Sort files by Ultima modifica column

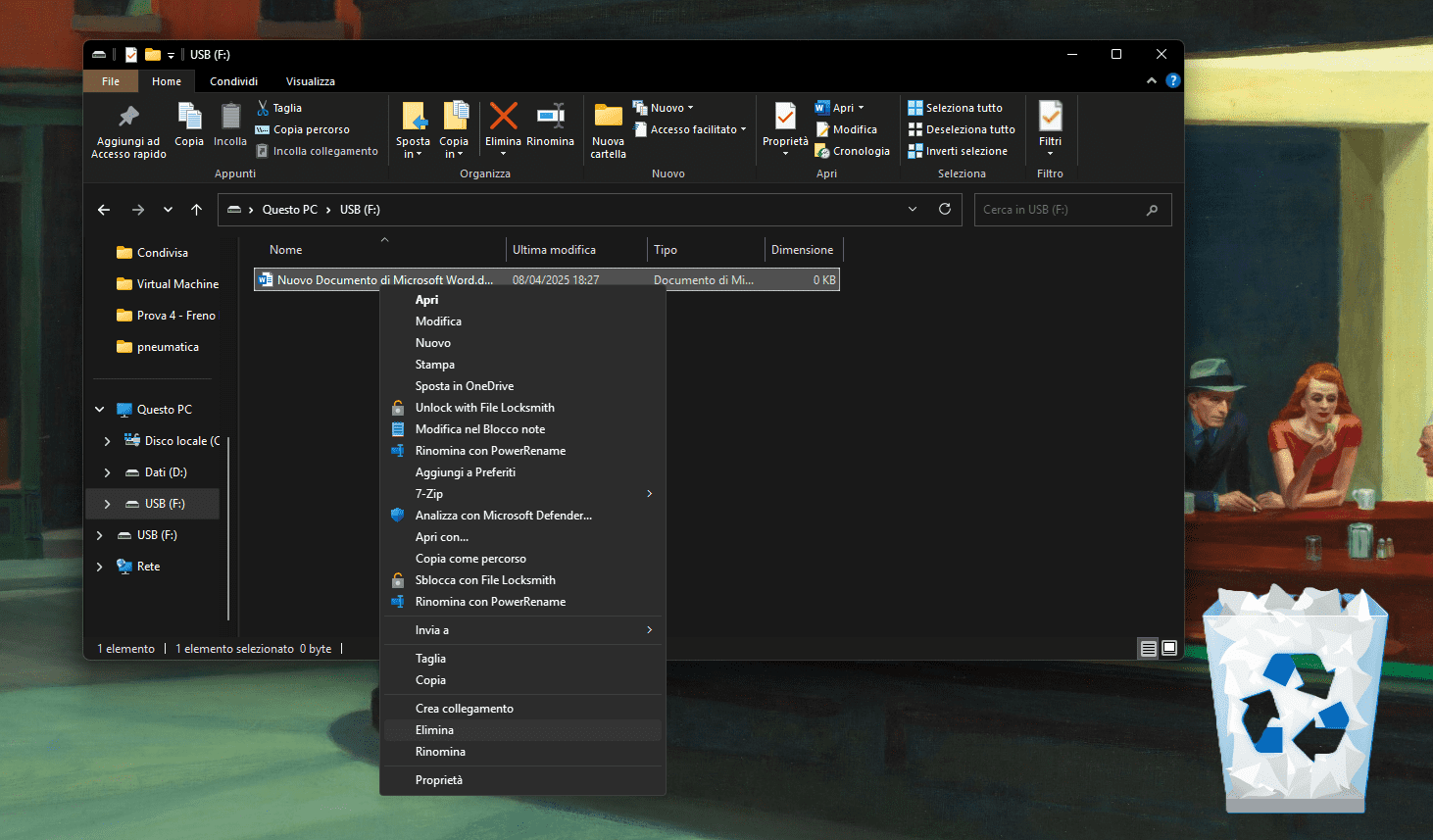554,250
